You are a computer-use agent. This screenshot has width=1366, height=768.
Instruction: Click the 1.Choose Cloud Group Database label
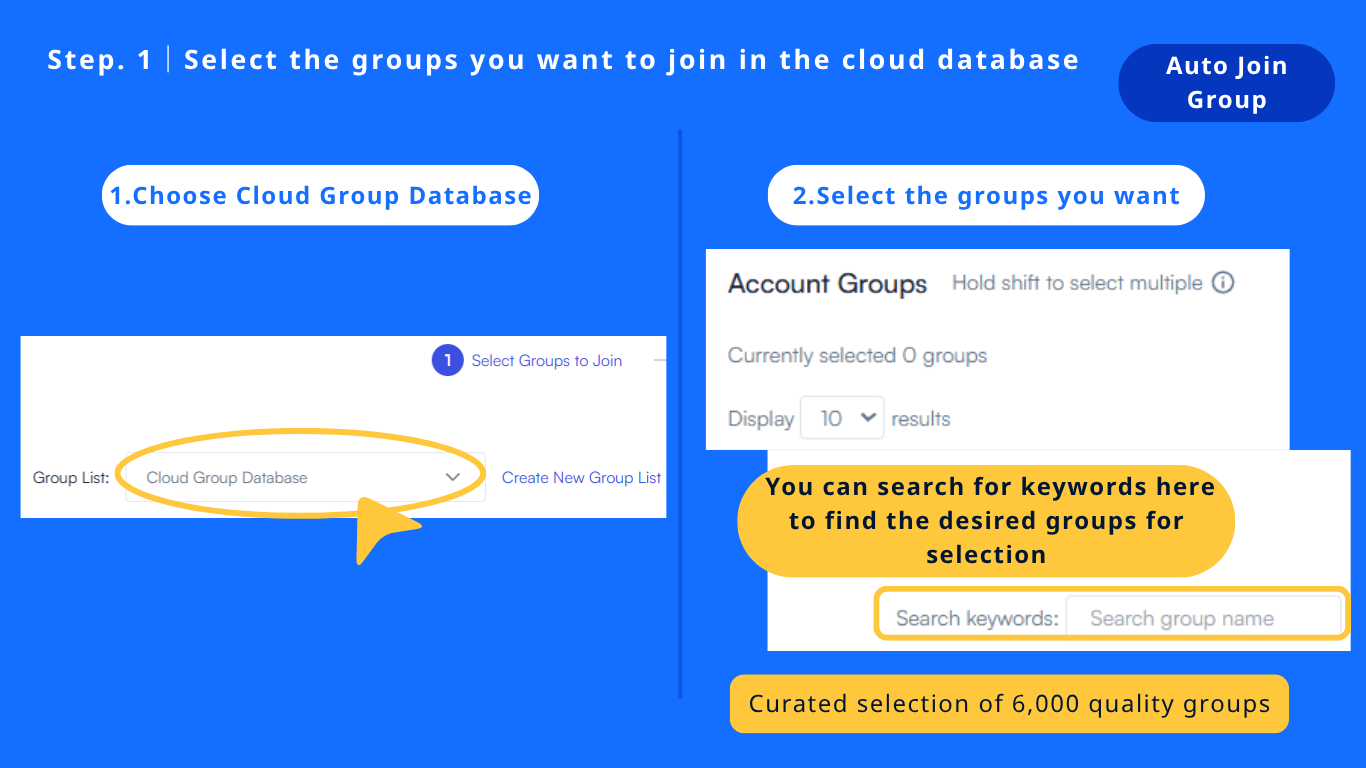[x=320, y=195]
